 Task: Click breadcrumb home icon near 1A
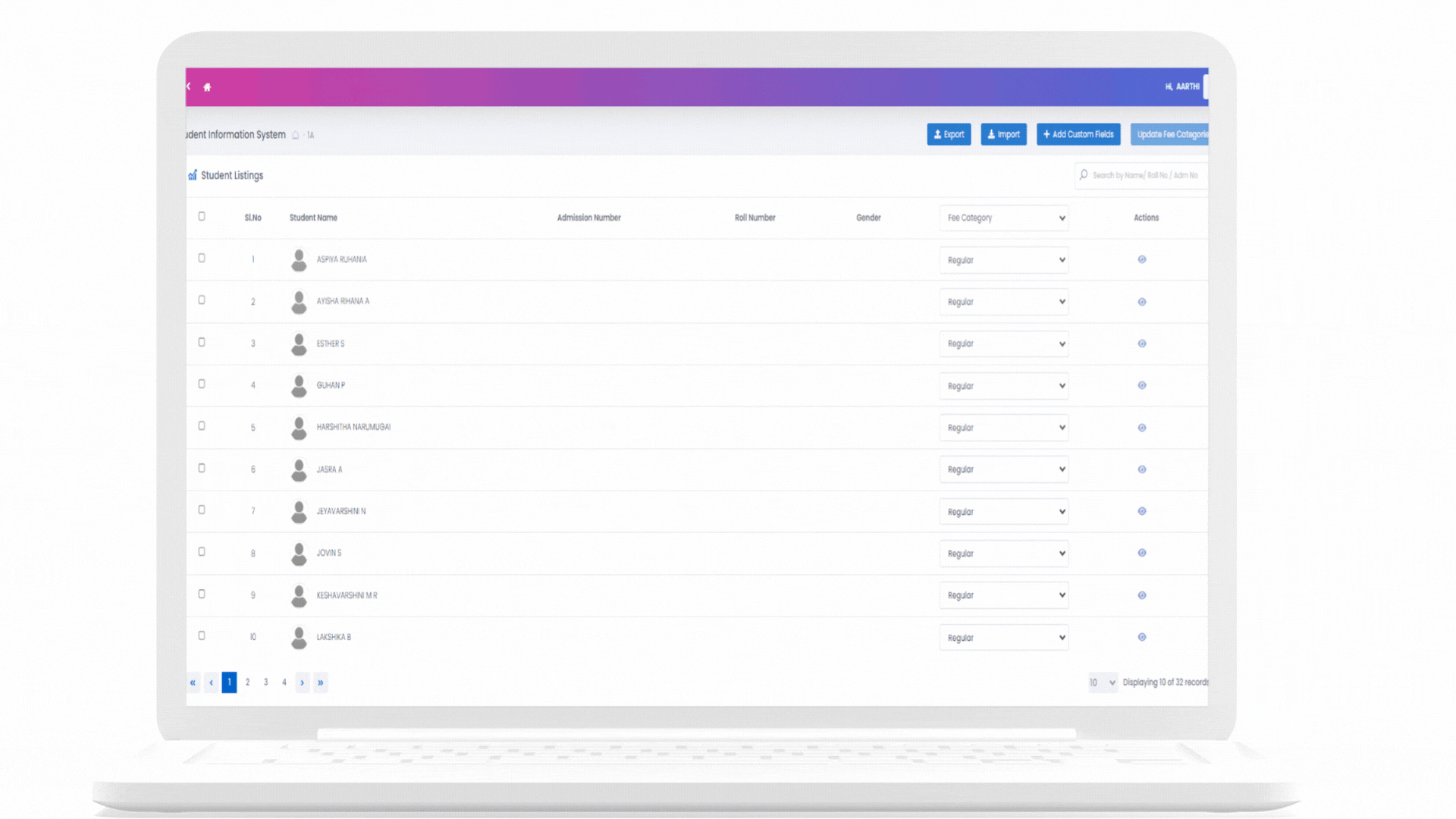[296, 135]
